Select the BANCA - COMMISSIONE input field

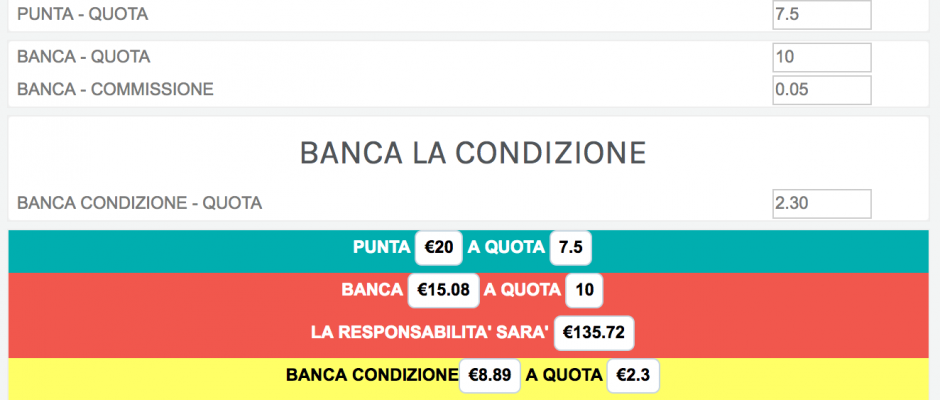coord(821,89)
